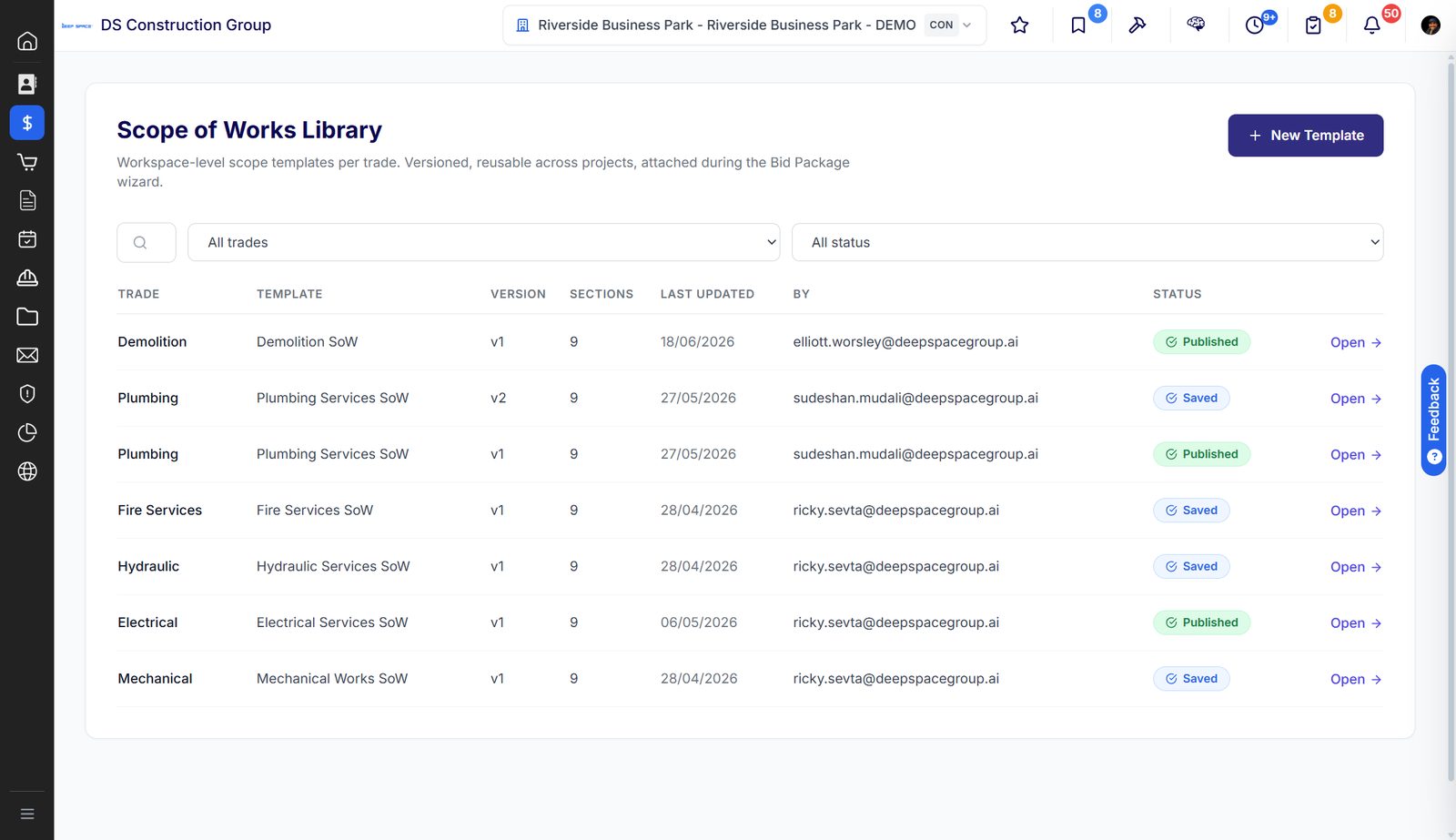Click the gavel hammer icon
Screen dimensions: 1456x840
1137,25
